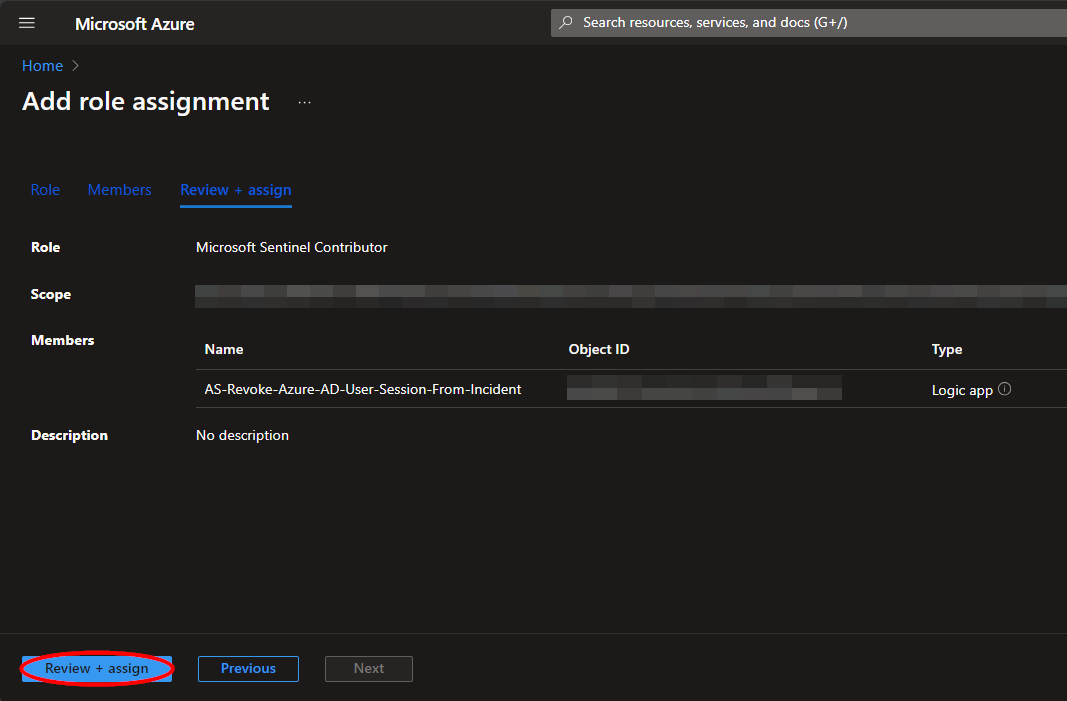Click the search magnifier icon
The width and height of the screenshot is (1067, 701).
tap(565, 22)
